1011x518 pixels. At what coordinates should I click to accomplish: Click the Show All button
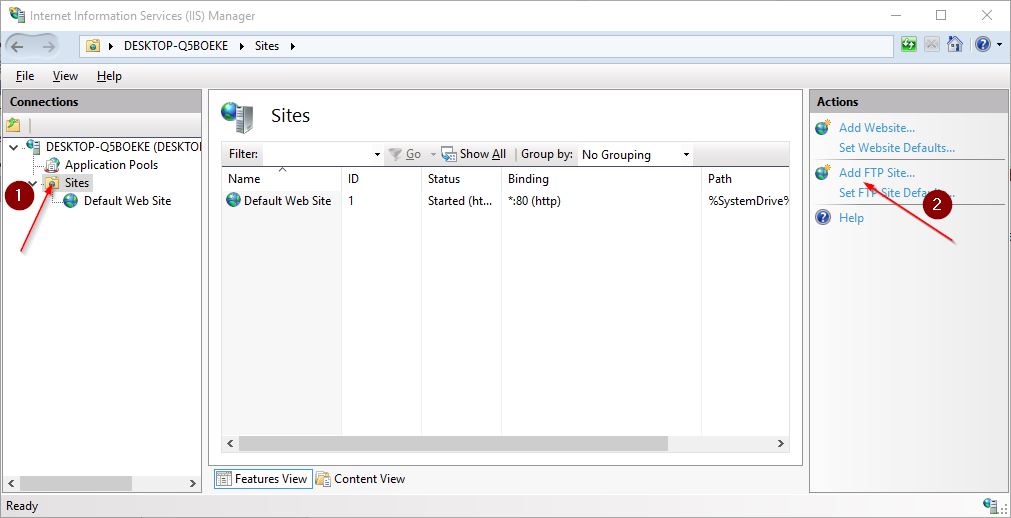[473, 154]
